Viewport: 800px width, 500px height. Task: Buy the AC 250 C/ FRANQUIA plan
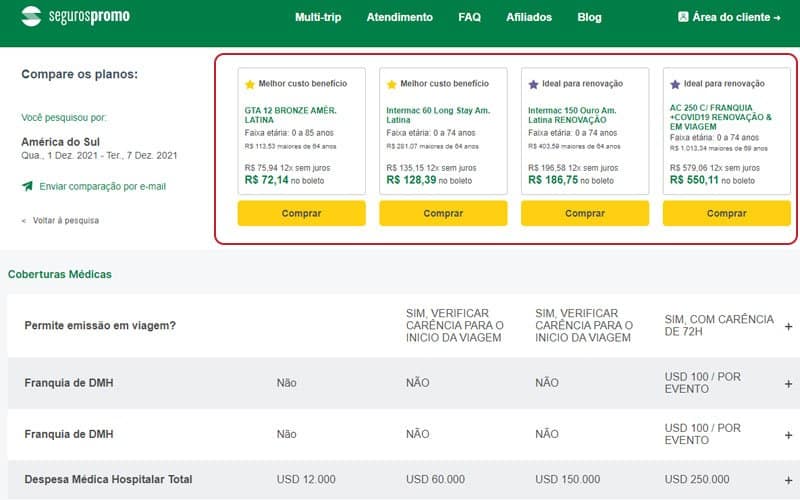click(727, 213)
